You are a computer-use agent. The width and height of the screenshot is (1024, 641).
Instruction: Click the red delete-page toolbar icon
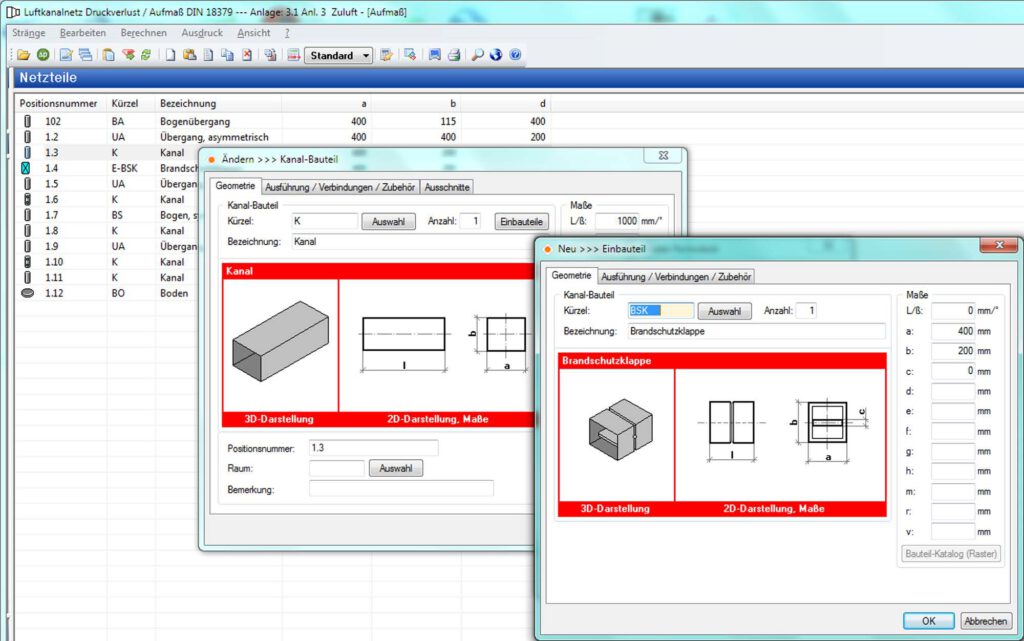(247, 55)
